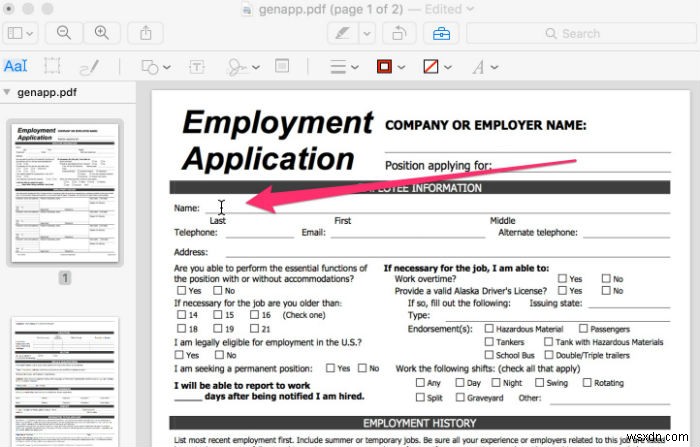Open the highlight color dropdown arrow

(x=367, y=33)
